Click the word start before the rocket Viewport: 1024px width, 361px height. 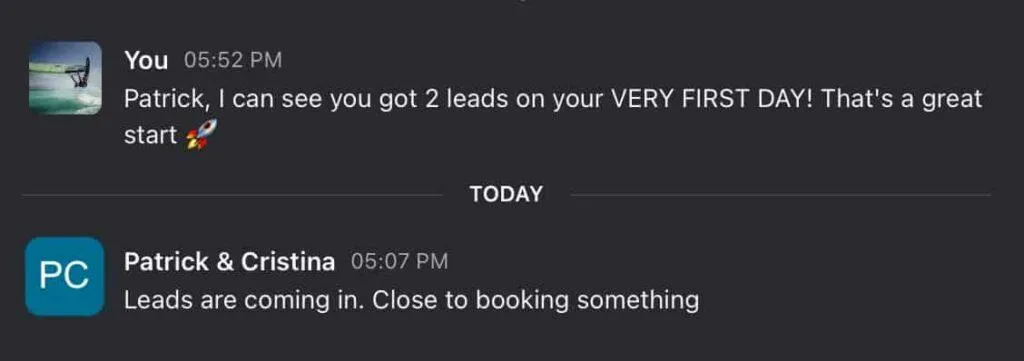151,136
